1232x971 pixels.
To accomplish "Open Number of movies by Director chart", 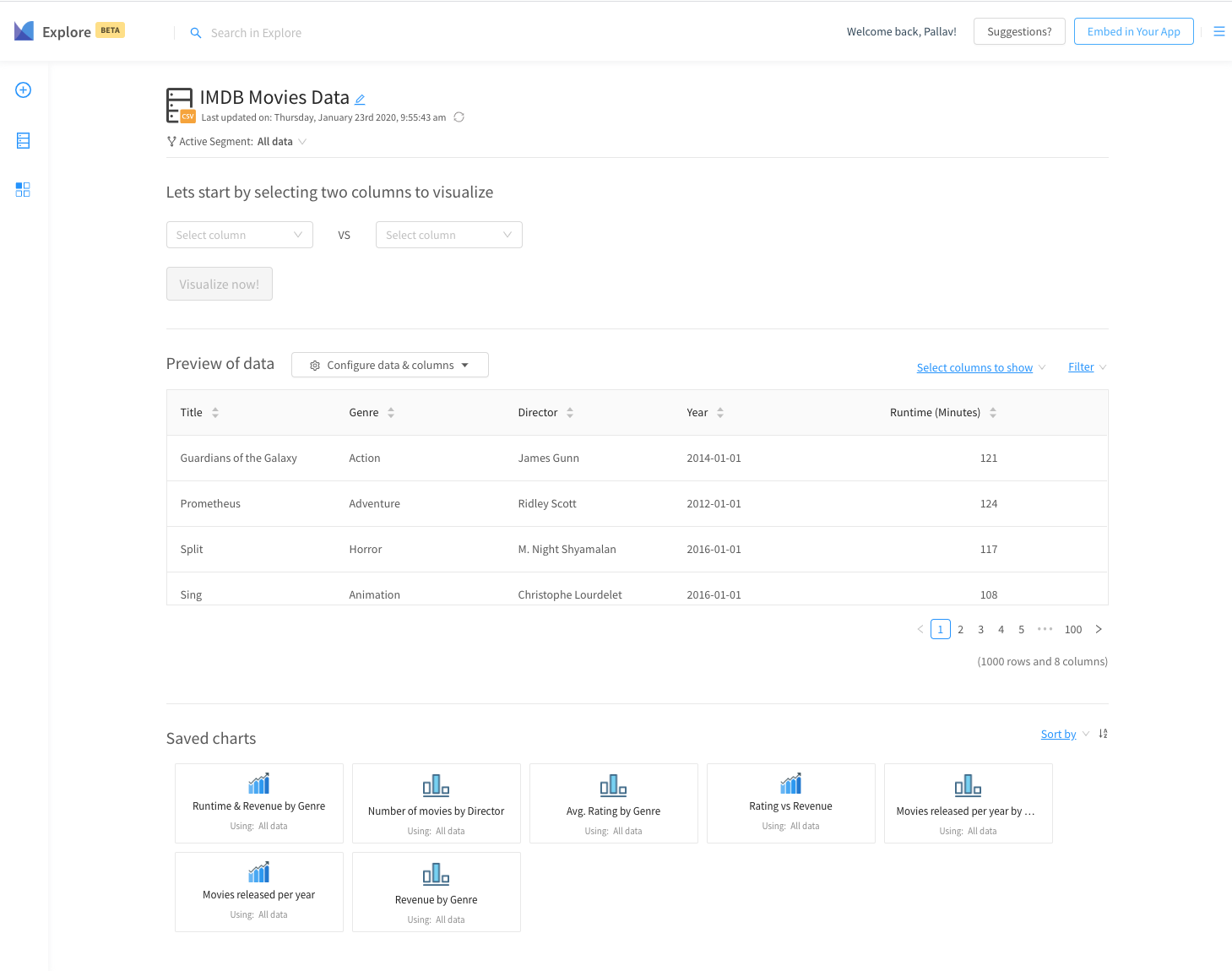I will pos(437,803).
